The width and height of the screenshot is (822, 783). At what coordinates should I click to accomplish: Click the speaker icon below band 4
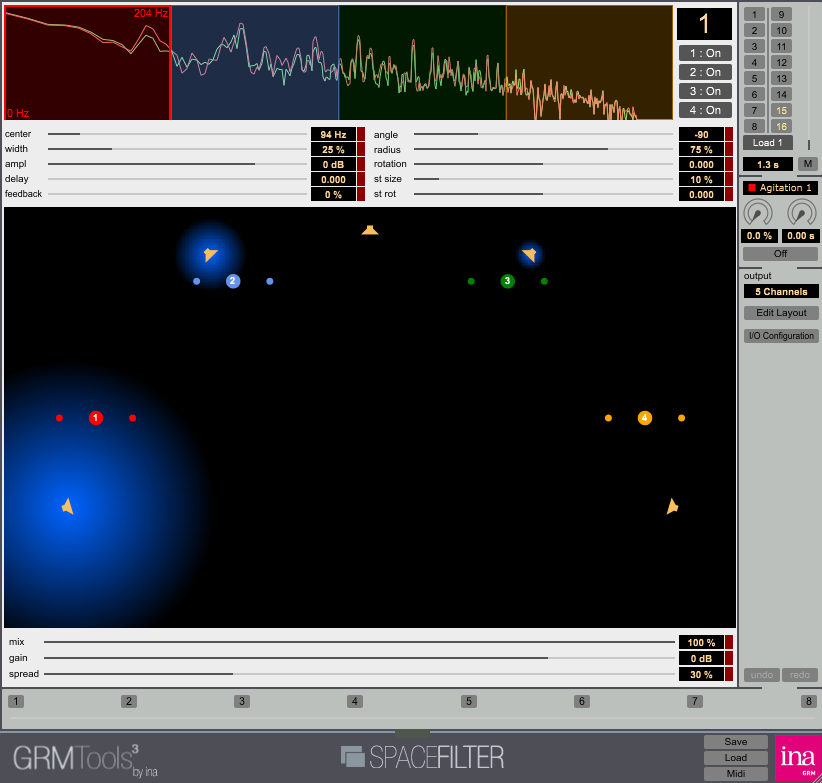672,506
